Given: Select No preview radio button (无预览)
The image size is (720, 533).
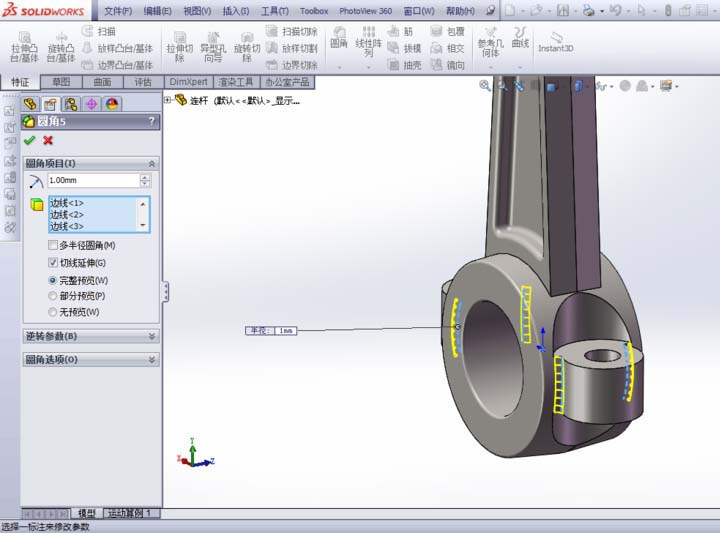Looking at the screenshot, I should pos(52,312).
